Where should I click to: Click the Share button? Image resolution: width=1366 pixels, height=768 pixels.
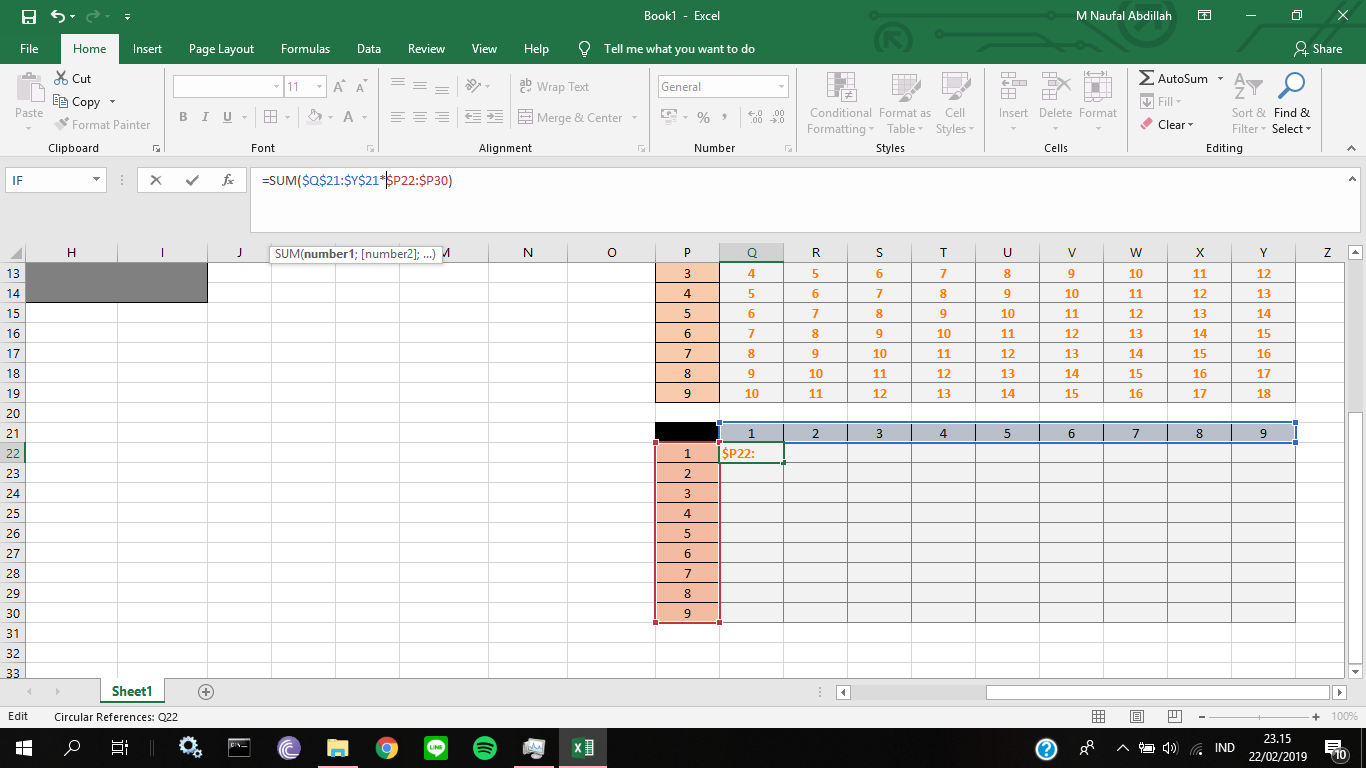click(x=1317, y=48)
